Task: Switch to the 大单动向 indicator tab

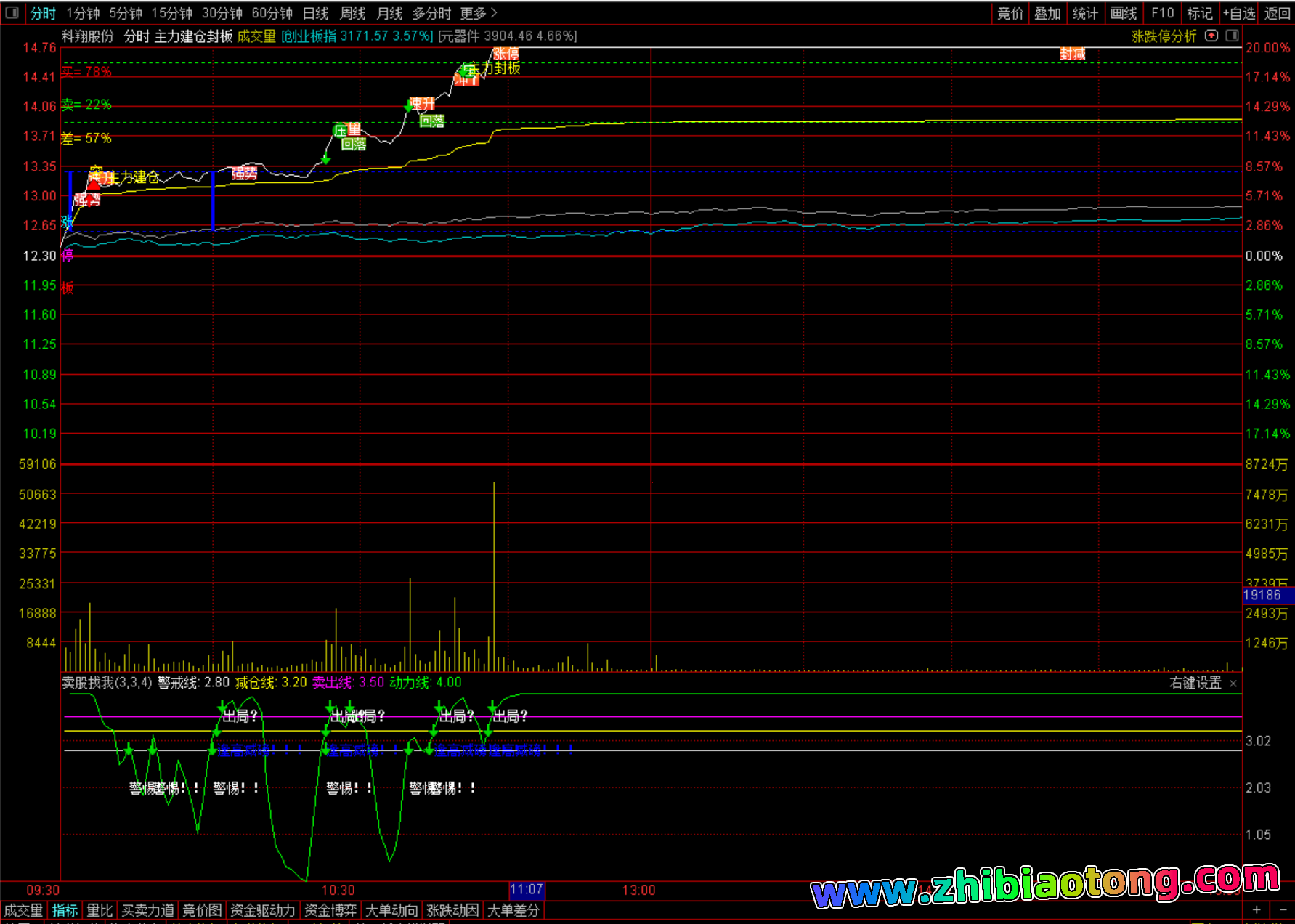Action: coord(391,910)
